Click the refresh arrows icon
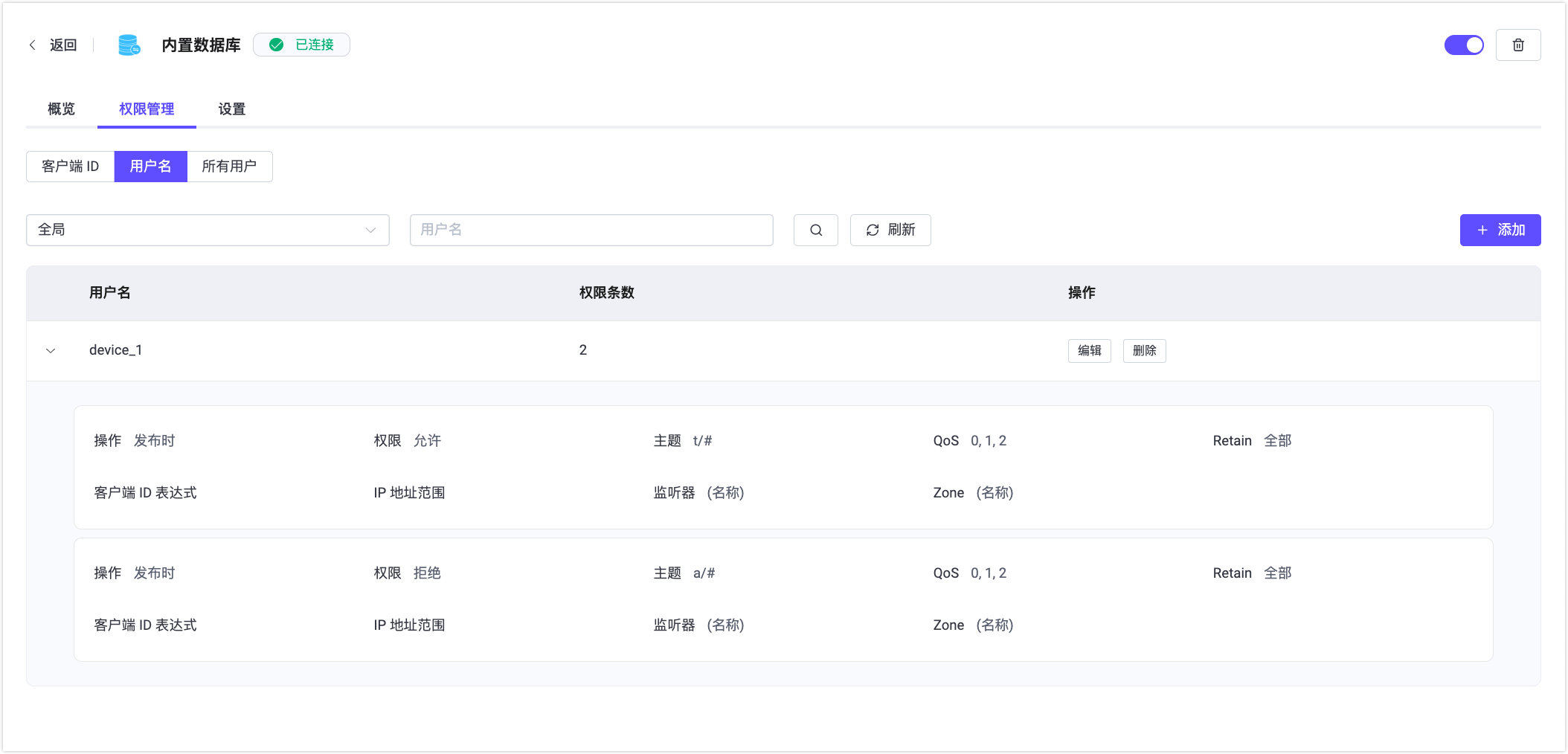 pos(873,231)
